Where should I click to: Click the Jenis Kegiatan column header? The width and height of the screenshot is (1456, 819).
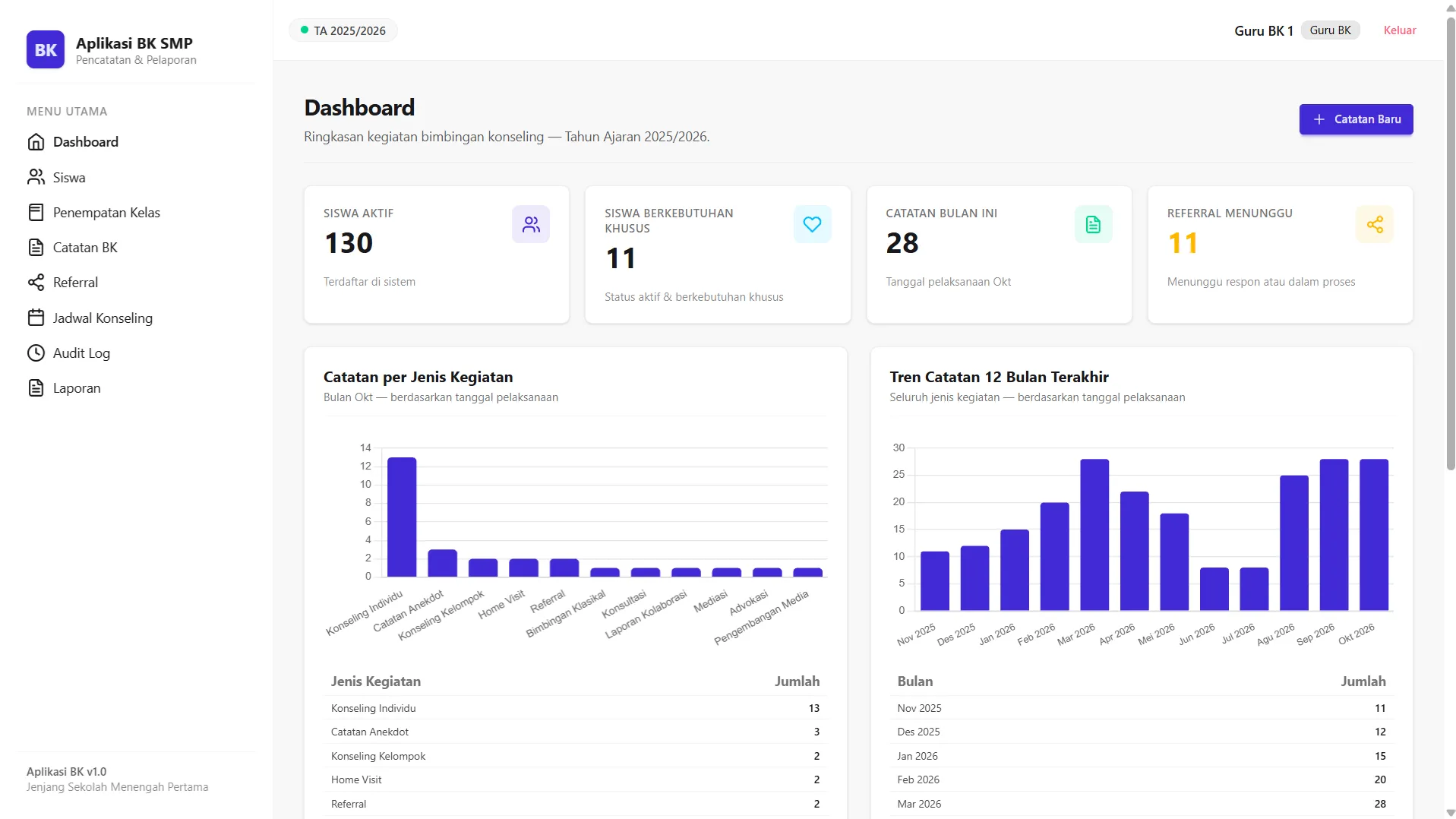click(x=376, y=681)
